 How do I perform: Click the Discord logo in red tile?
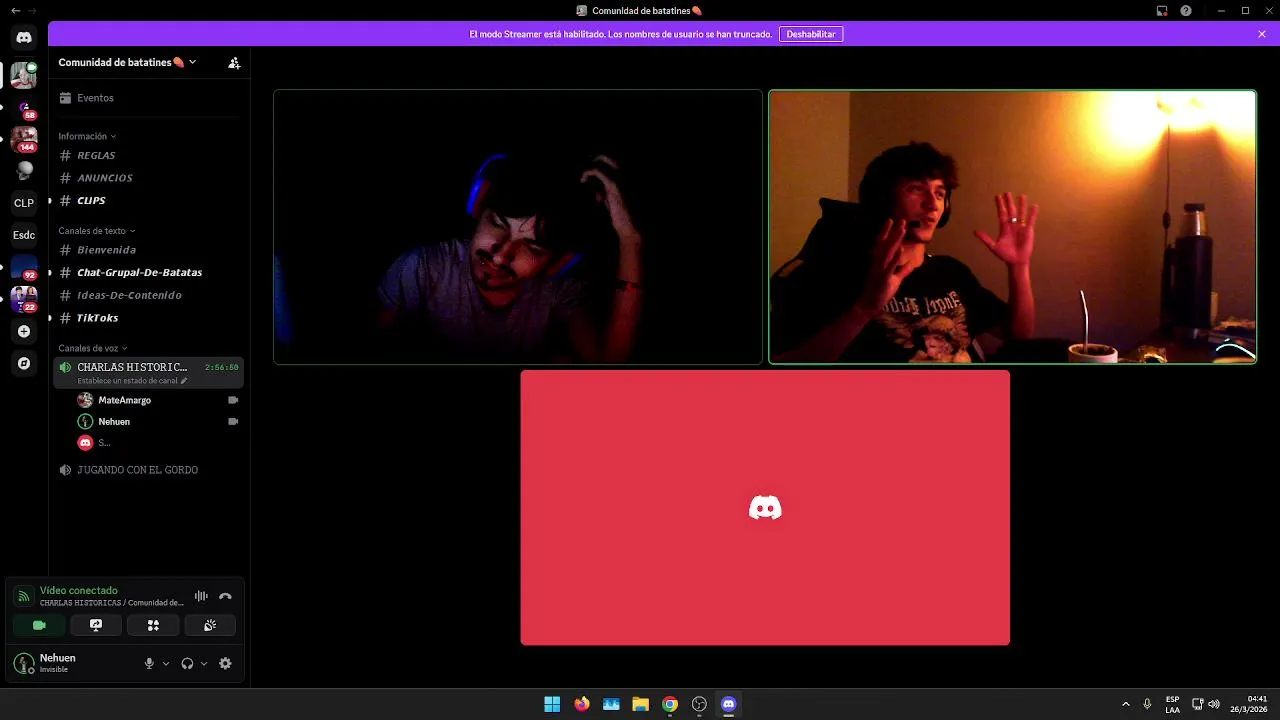click(x=765, y=508)
